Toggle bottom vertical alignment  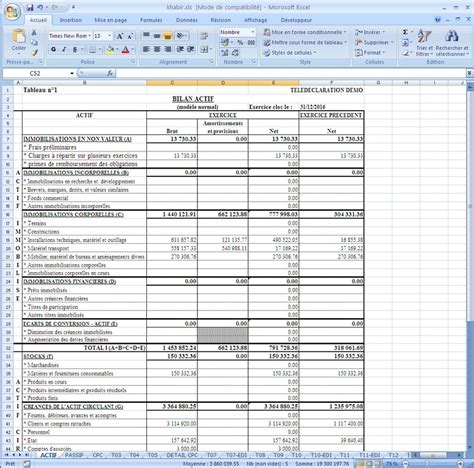click(168, 35)
